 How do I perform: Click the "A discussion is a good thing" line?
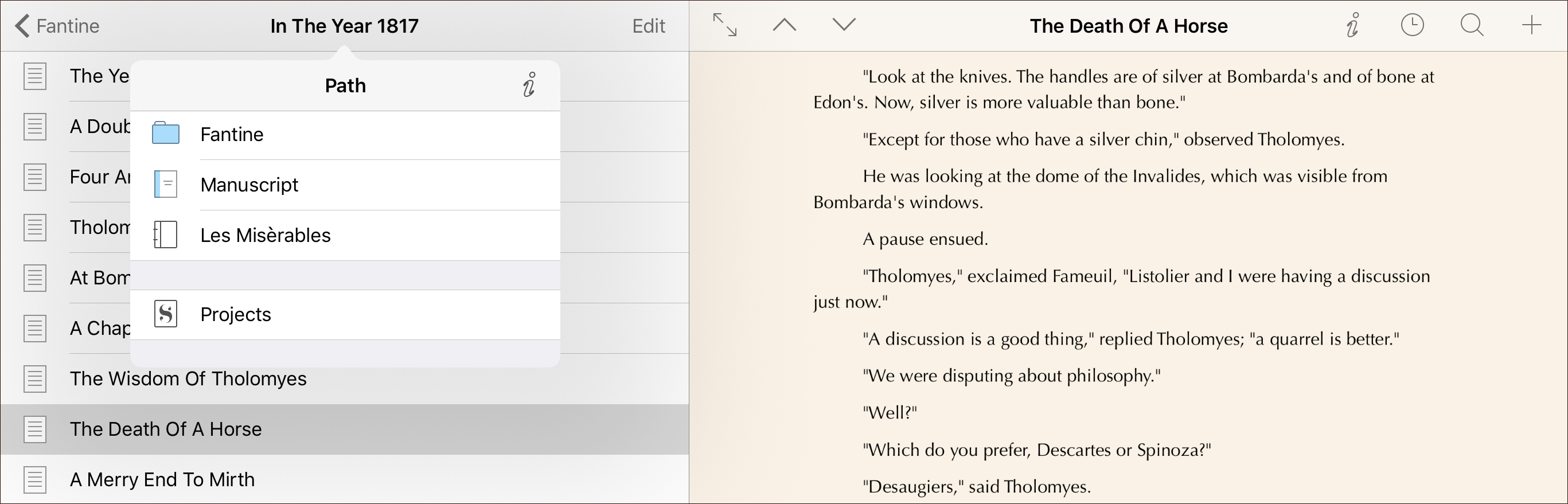click(x=1131, y=339)
